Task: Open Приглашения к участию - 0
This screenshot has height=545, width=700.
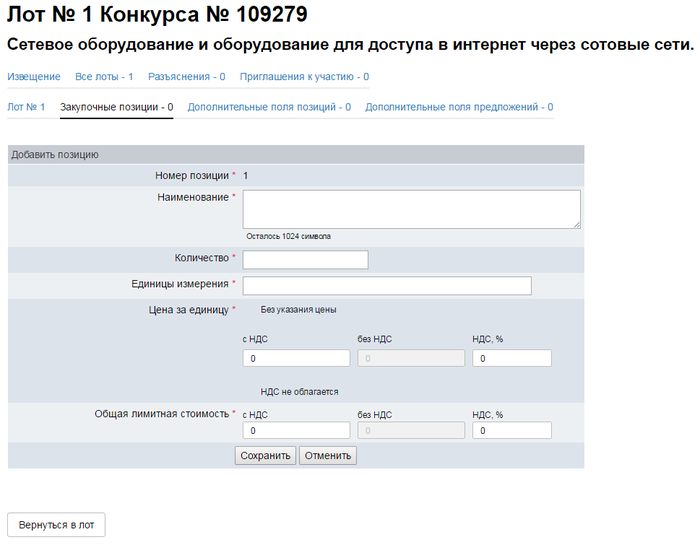Action: tap(304, 77)
